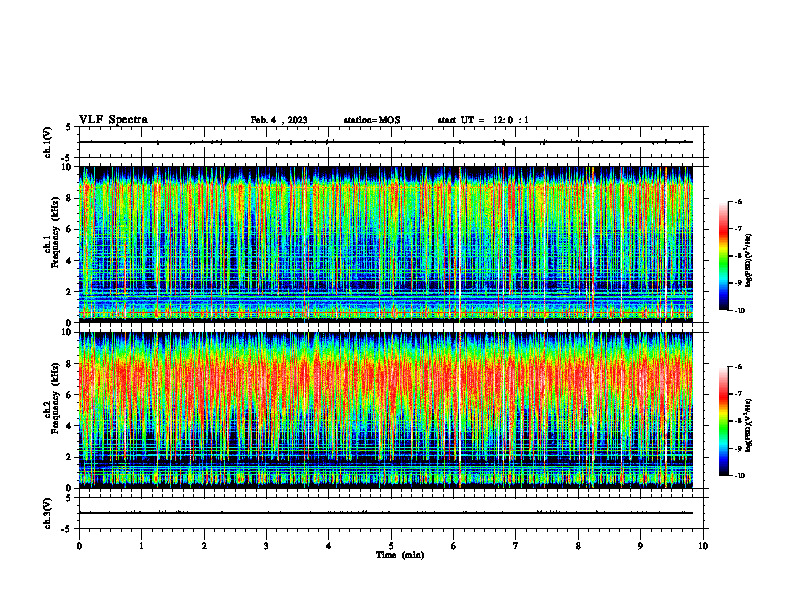
Task: Click the "VLF Spectra" plot title
Action: click(x=113, y=120)
